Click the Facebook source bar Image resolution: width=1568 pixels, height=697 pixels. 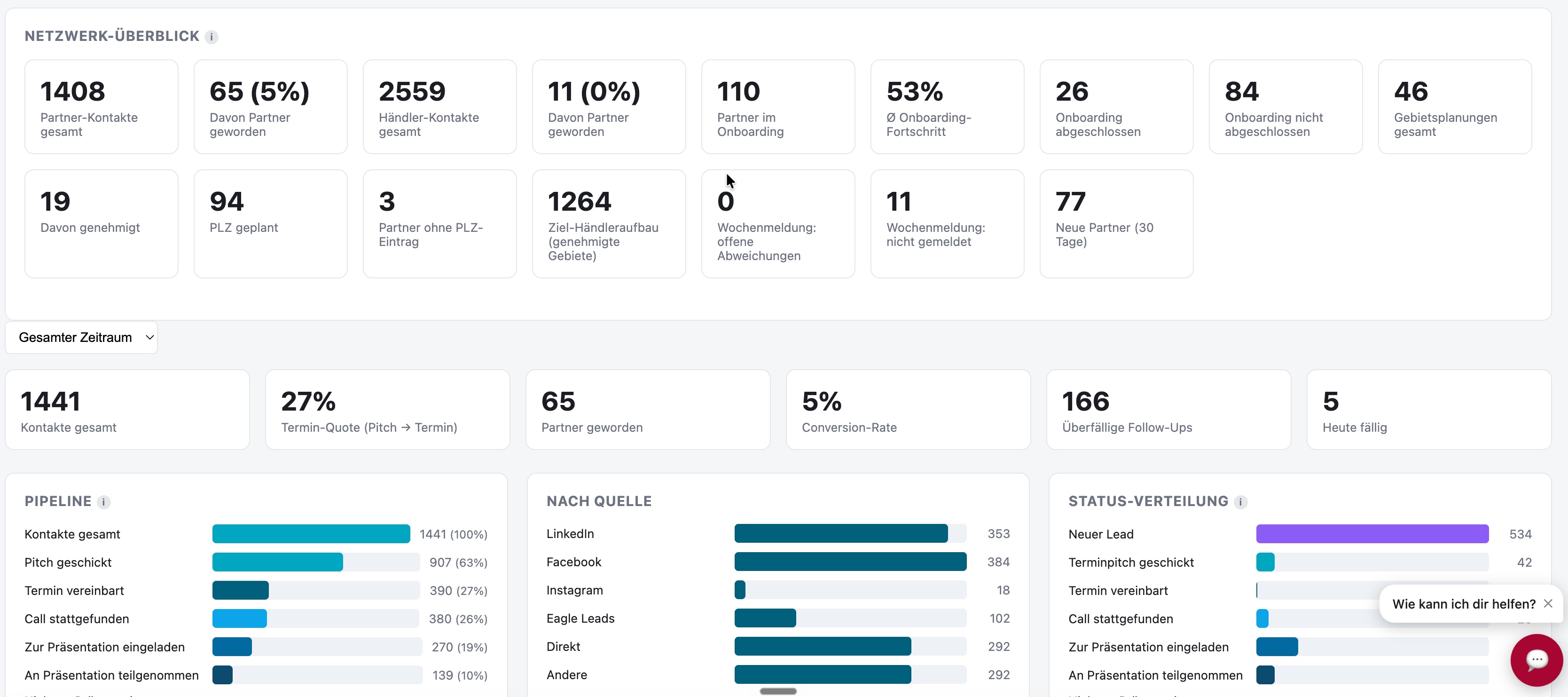coord(850,562)
